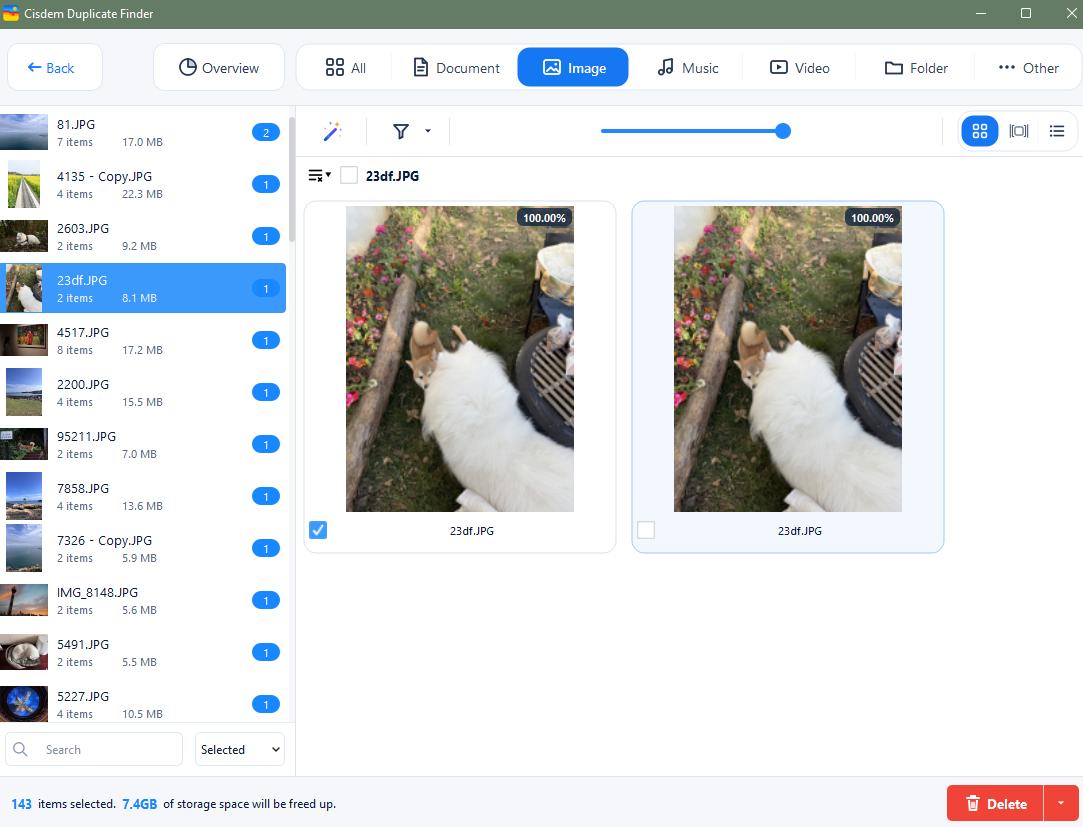Viewport: 1083px width, 827px height.
Task: Click the second 23df.JPG image preview
Action: point(787,359)
